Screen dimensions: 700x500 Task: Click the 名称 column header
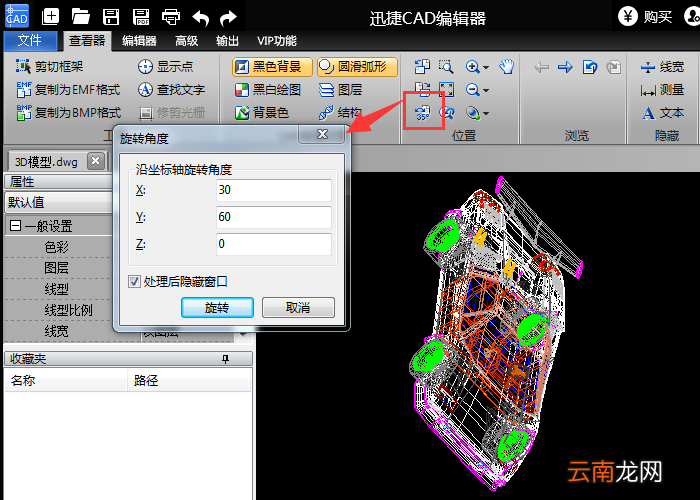click(x=66, y=380)
